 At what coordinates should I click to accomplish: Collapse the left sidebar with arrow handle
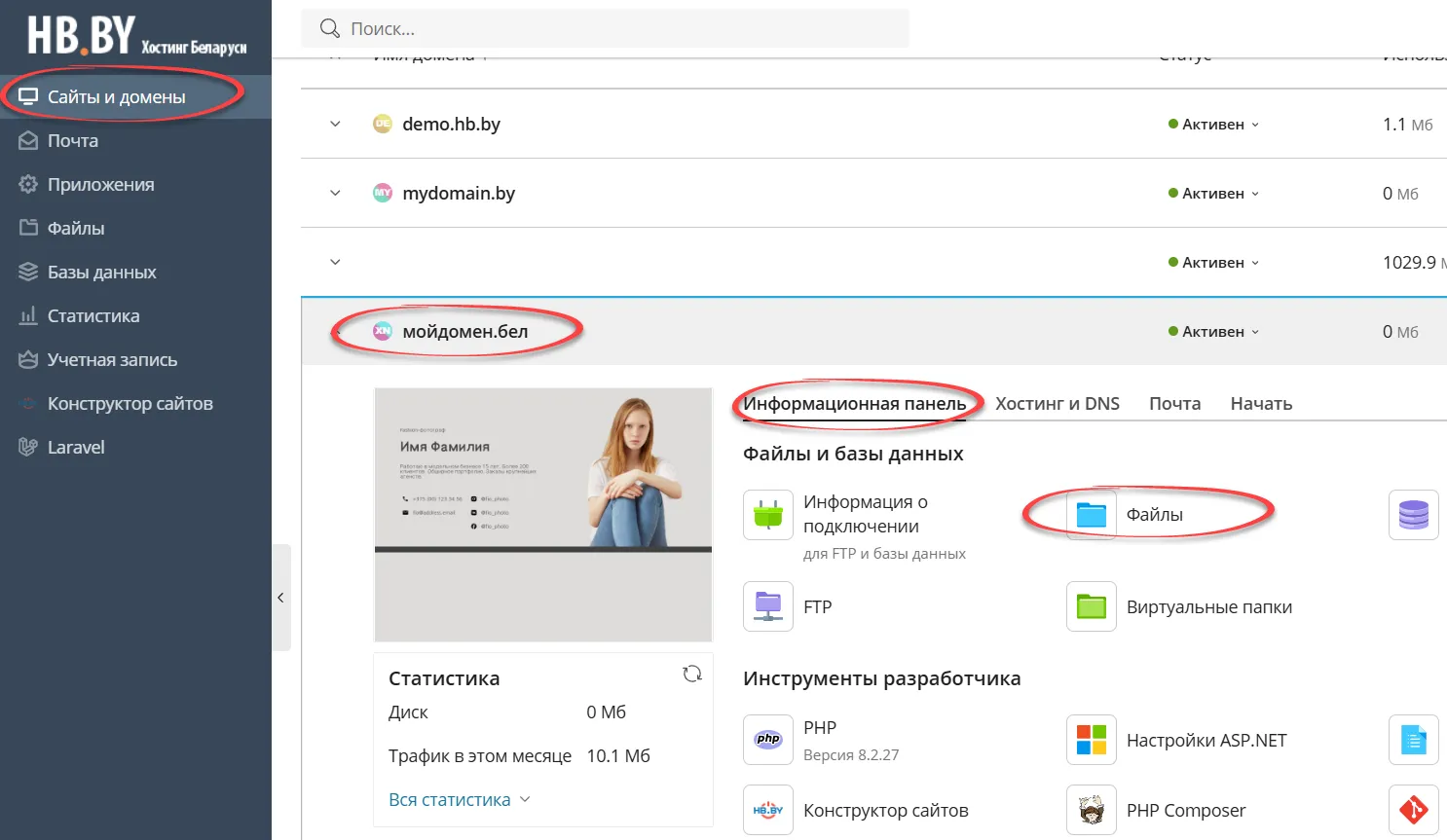[x=280, y=598]
